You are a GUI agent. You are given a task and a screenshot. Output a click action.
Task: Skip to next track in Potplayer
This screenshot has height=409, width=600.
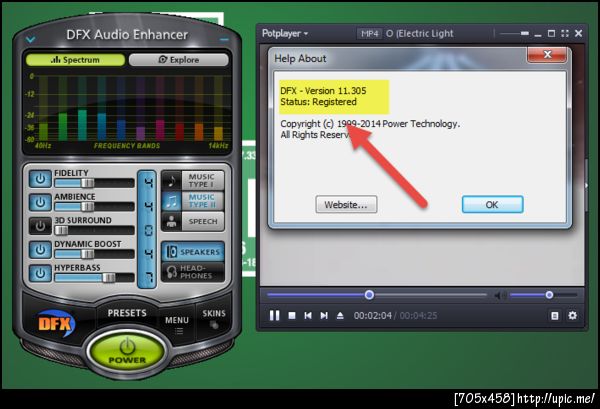pos(324,316)
